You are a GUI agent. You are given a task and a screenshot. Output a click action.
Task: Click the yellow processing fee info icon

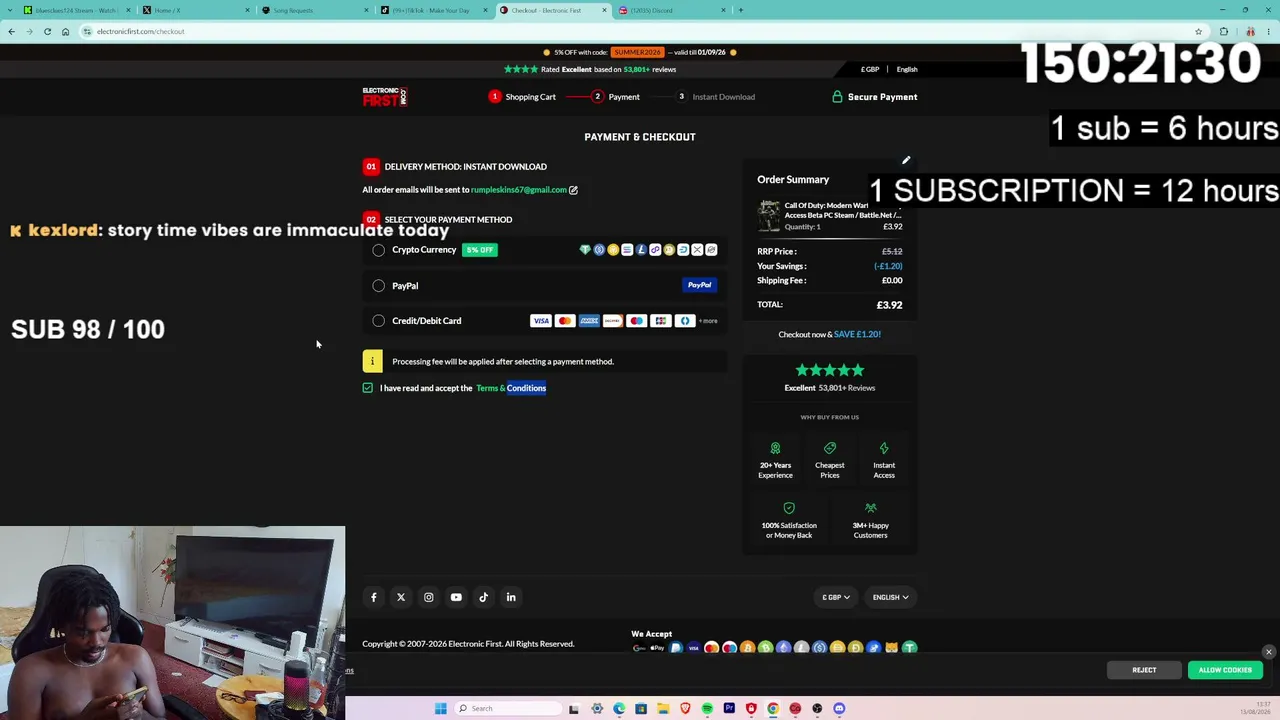(x=372, y=361)
